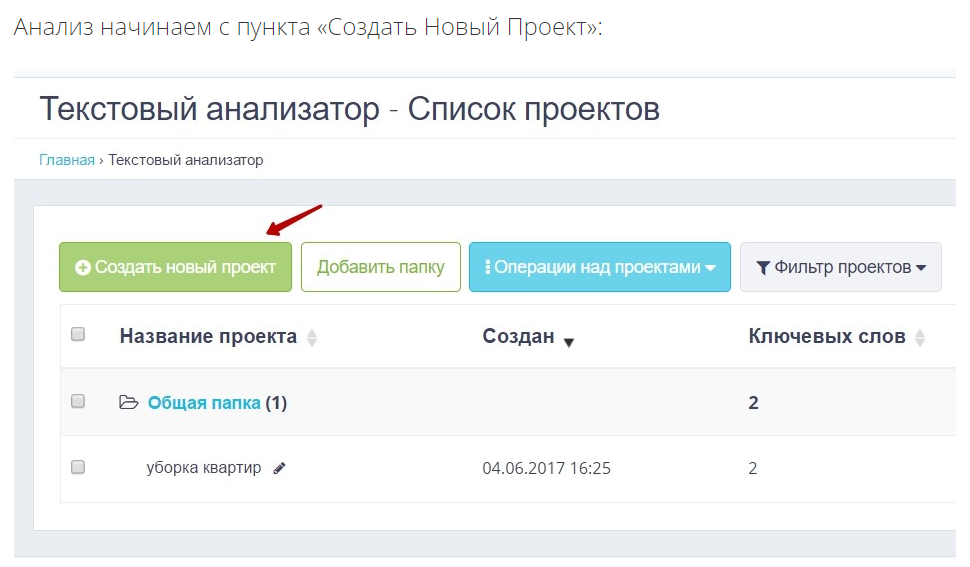Click the "Текстовый анализатор" breadcrumb text

point(186,160)
